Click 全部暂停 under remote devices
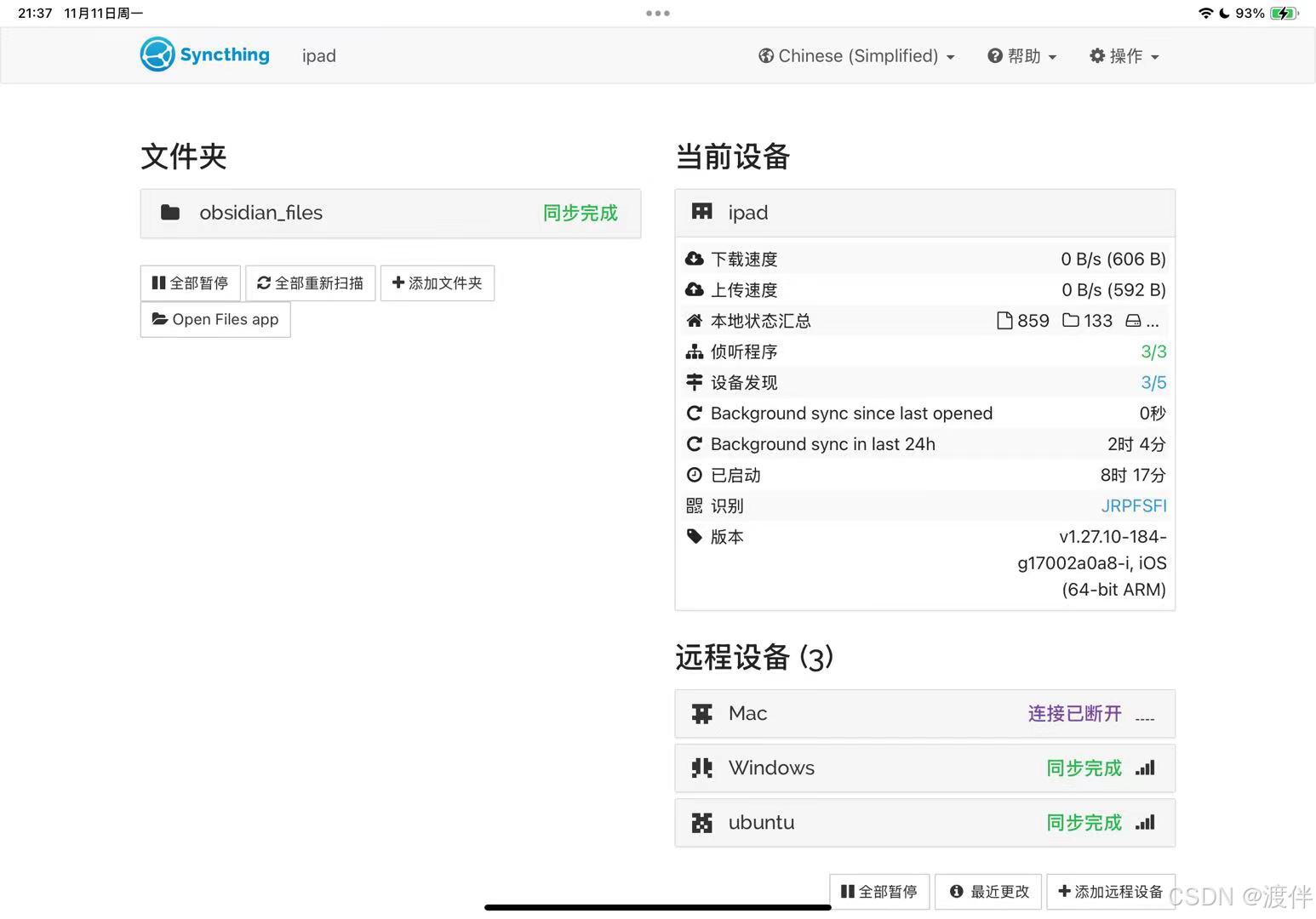The height and width of the screenshot is (919, 1316). point(879,891)
